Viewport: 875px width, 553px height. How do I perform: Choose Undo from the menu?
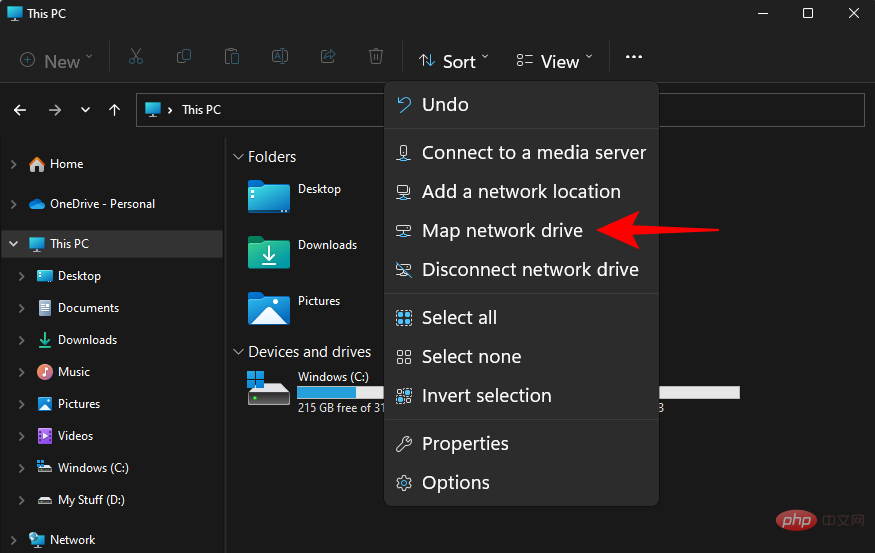point(521,104)
